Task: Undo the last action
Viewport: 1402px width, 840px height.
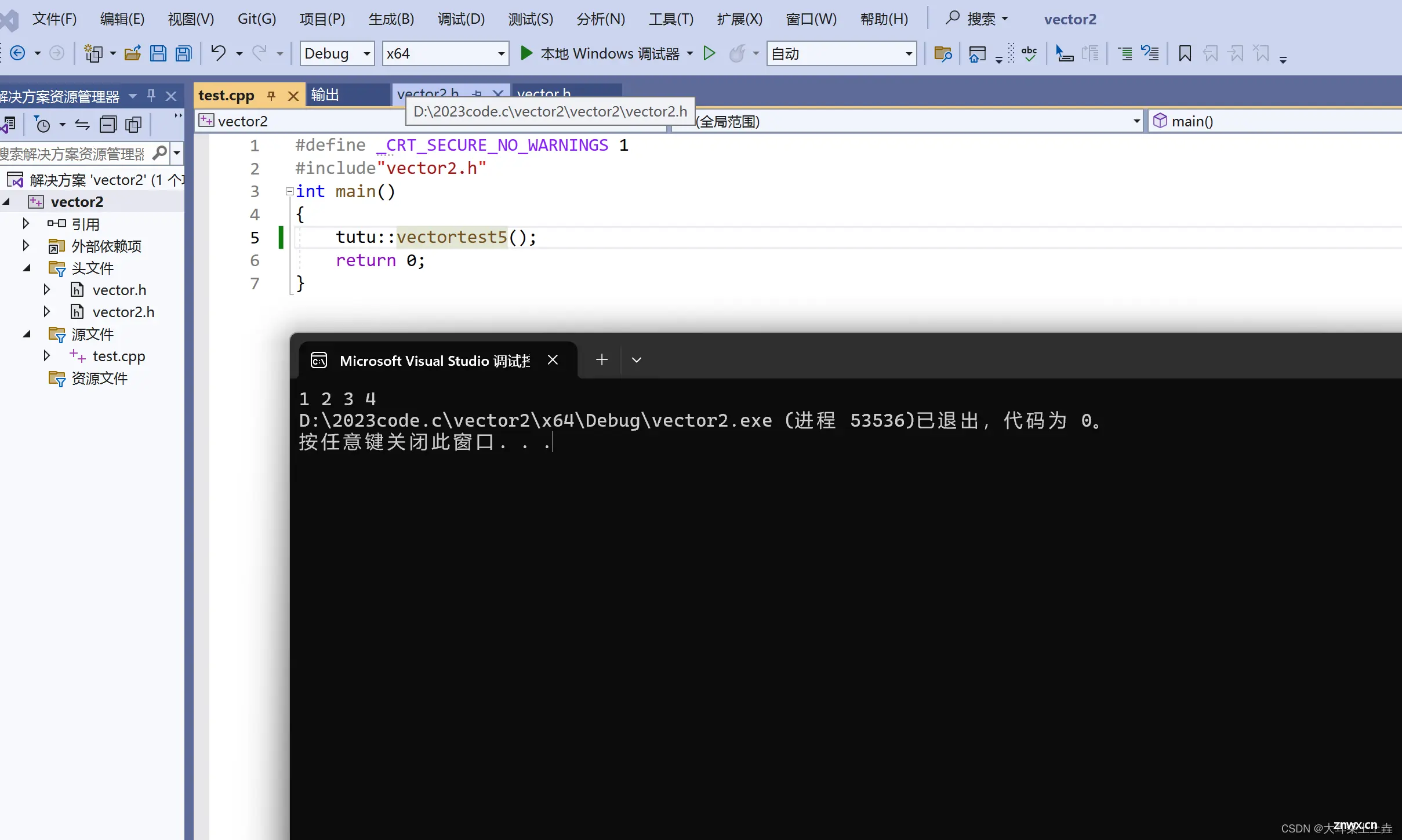Action: point(218,53)
